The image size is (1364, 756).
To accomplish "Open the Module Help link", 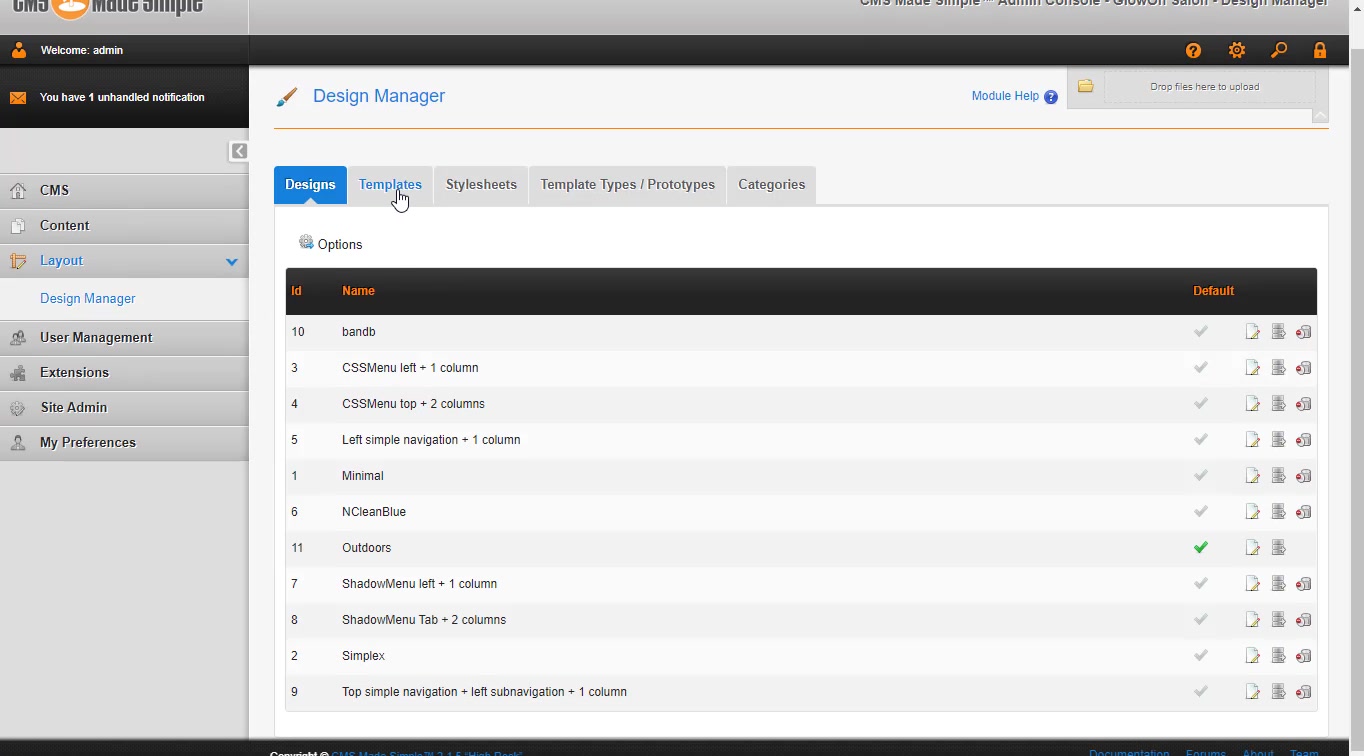I will coord(1005,96).
